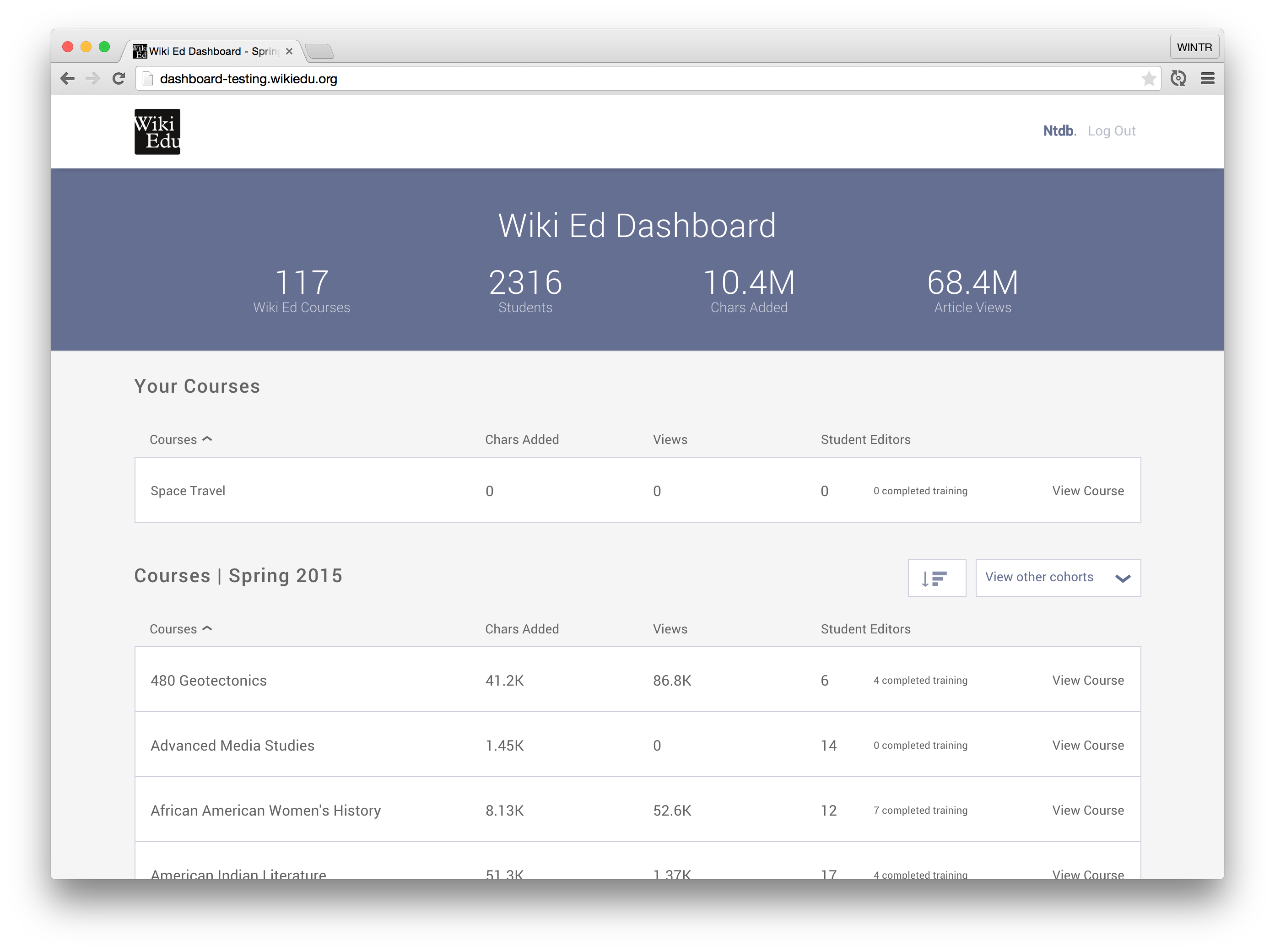Open Chrome hamburger menu icon
The height and width of the screenshot is (952, 1275).
click(x=1208, y=78)
